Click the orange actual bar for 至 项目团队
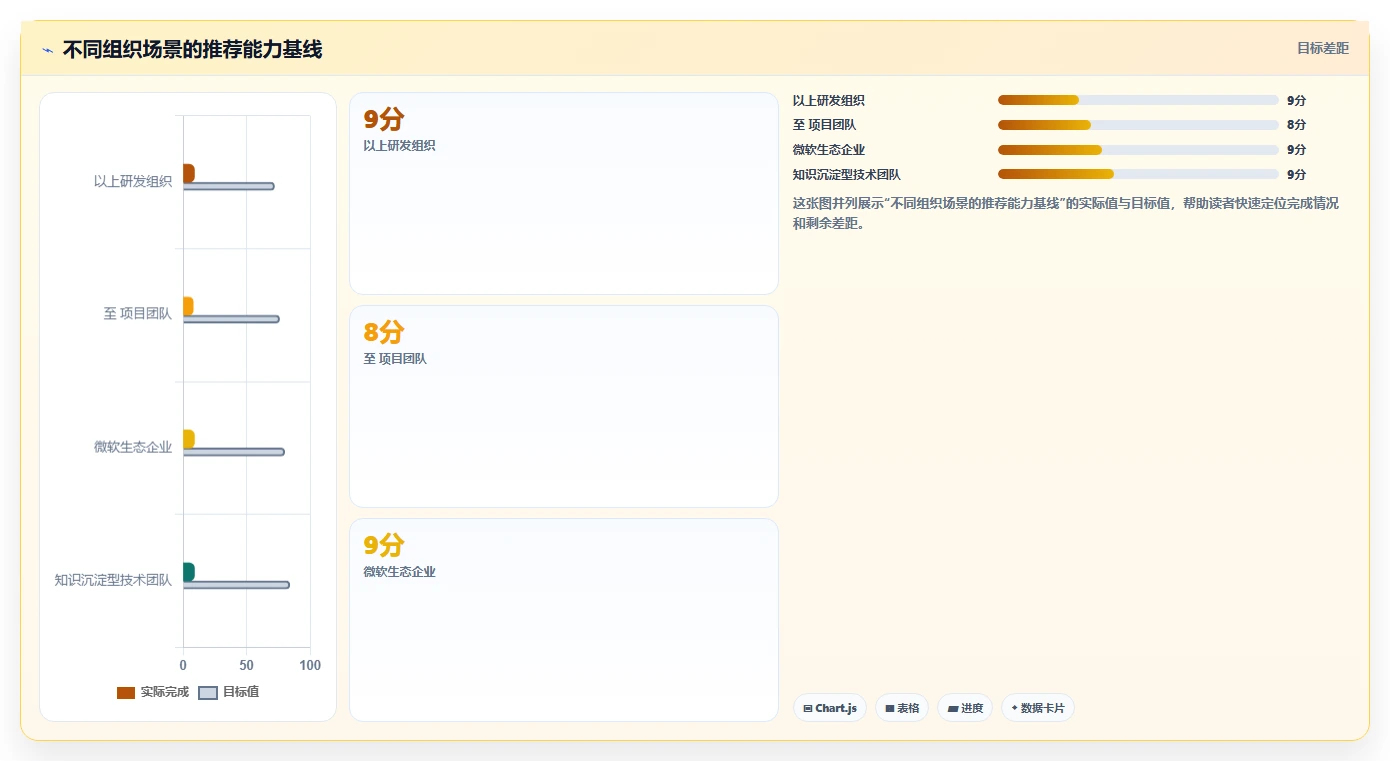The width and height of the screenshot is (1390, 761). click(x=188, y=306)
